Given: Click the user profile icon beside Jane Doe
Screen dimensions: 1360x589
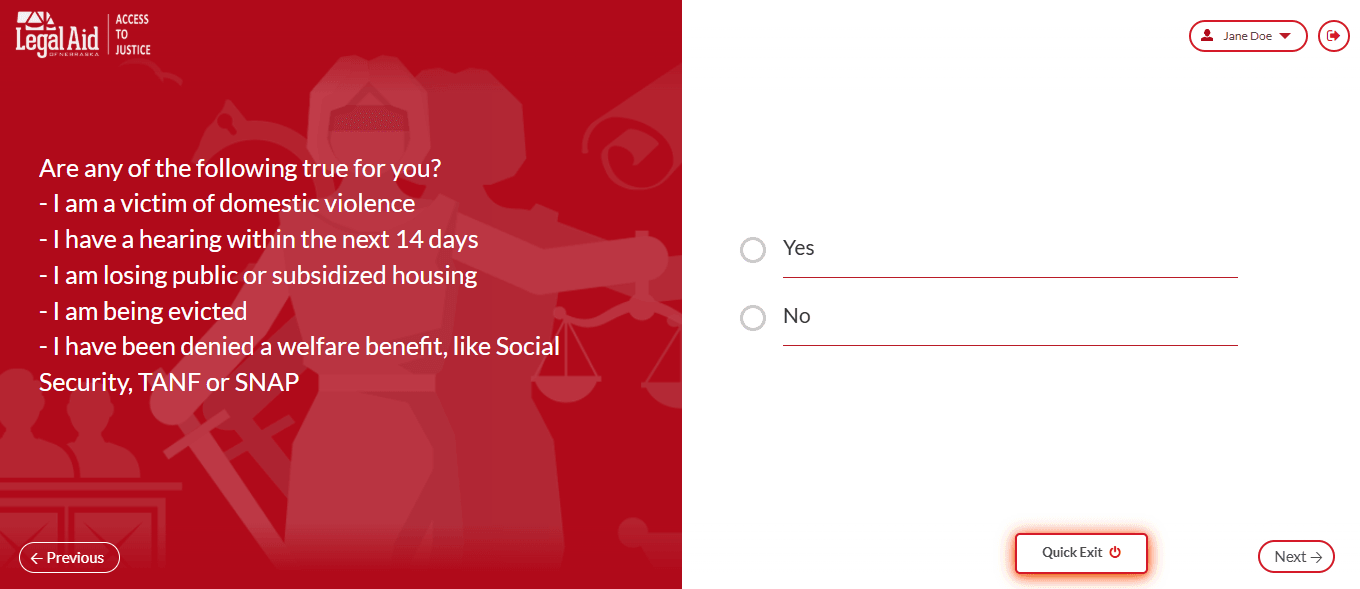Looking at the screenshot, I should coord(1207,36).
